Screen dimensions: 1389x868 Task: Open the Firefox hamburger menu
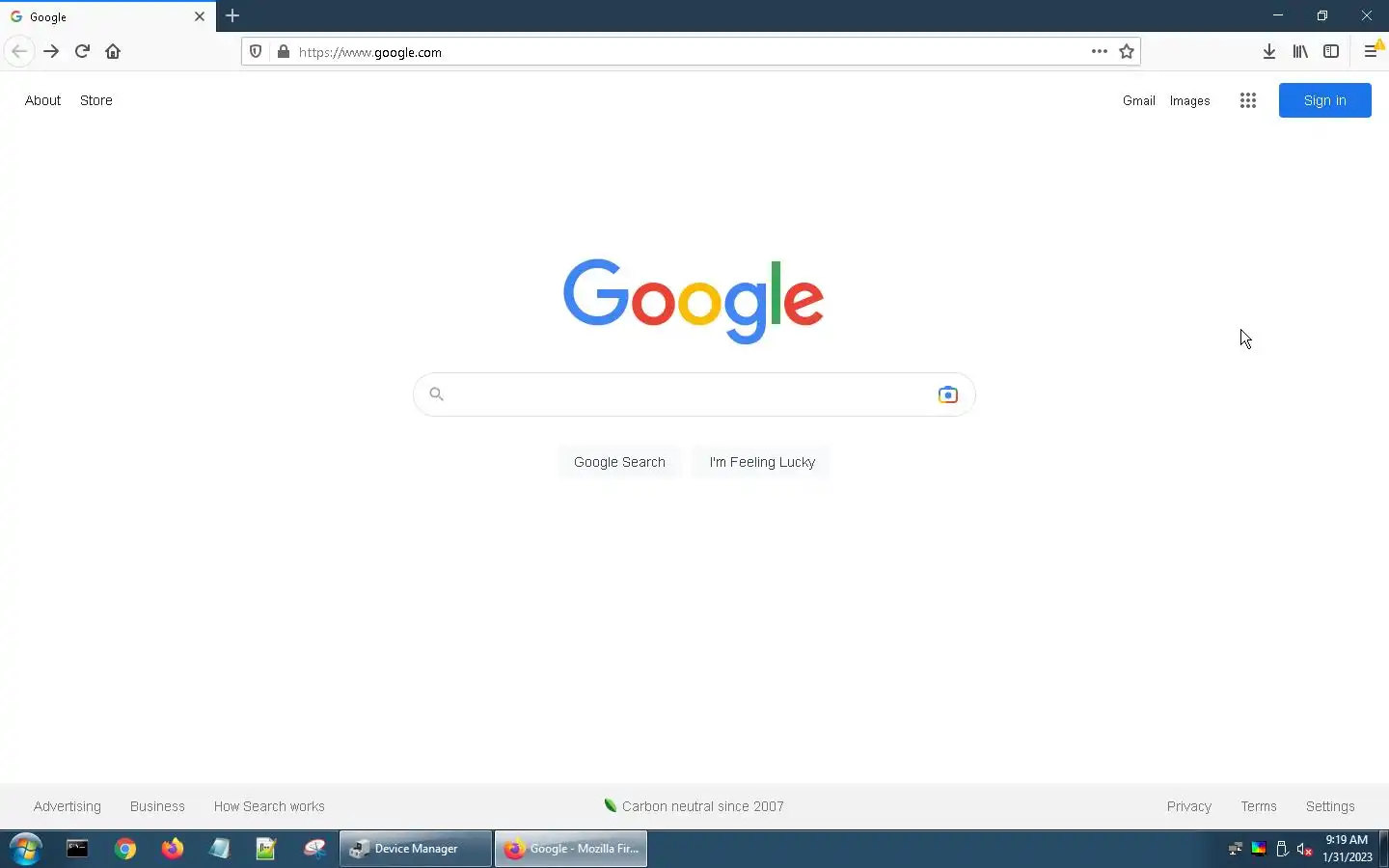click(x=1371, y=51)
